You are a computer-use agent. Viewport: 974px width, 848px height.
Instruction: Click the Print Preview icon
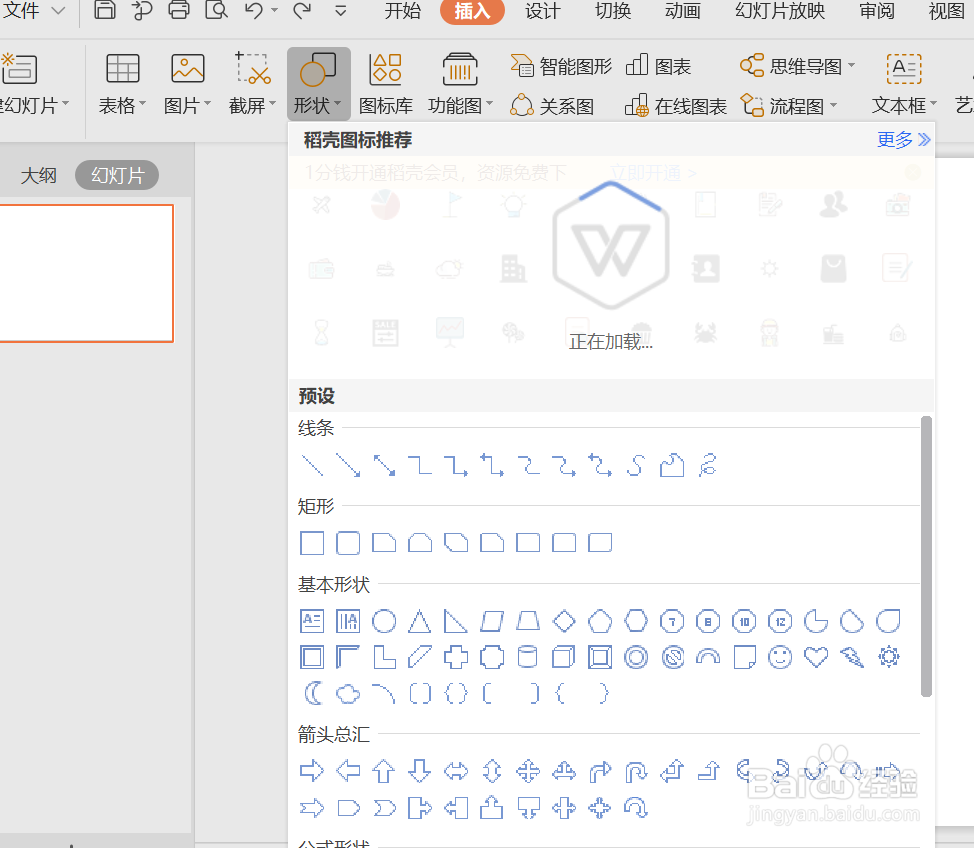pyautogui.click(x=216, y=10)
